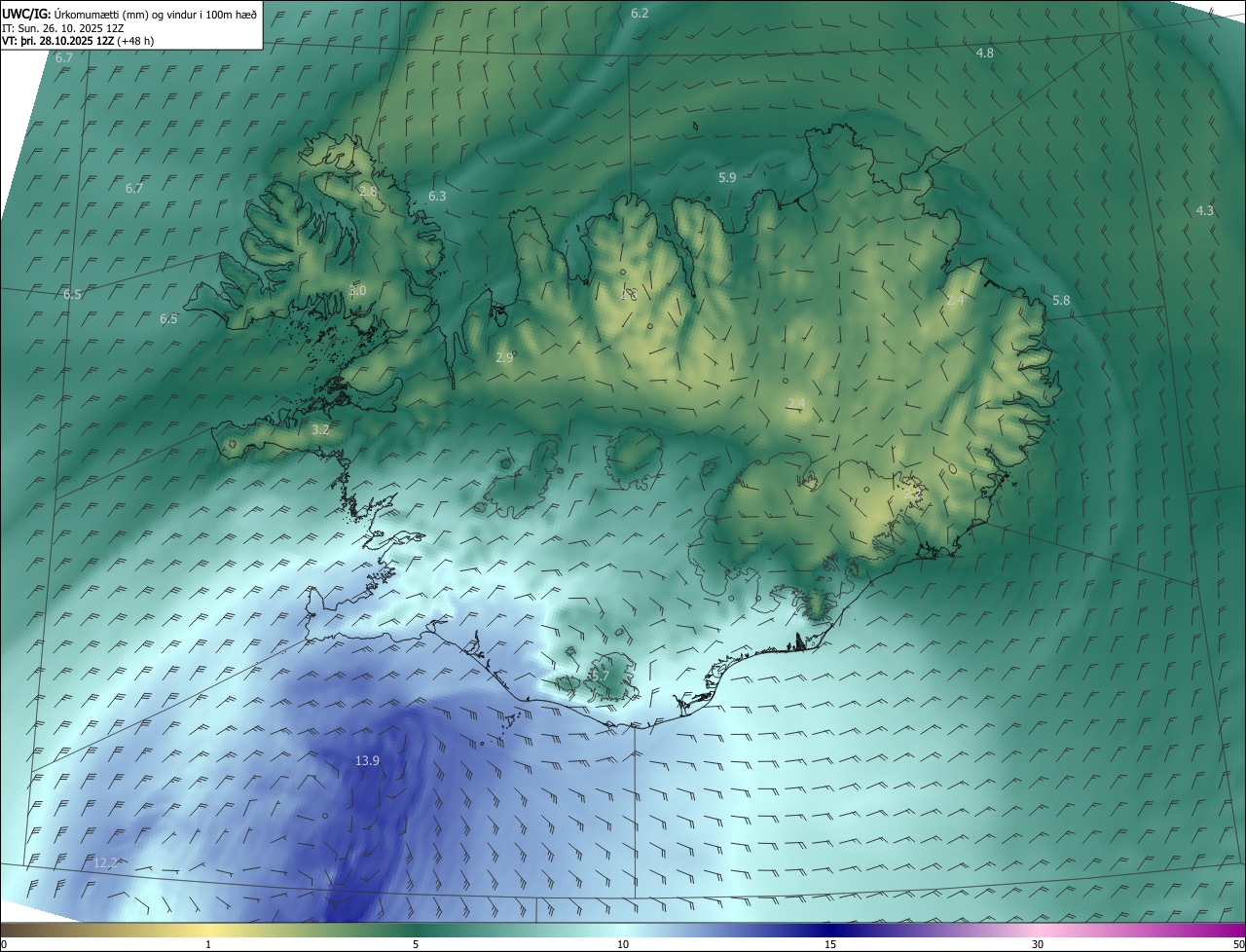Click the colorbar tick label 10
1246x952 pixels.
(623, 944)
